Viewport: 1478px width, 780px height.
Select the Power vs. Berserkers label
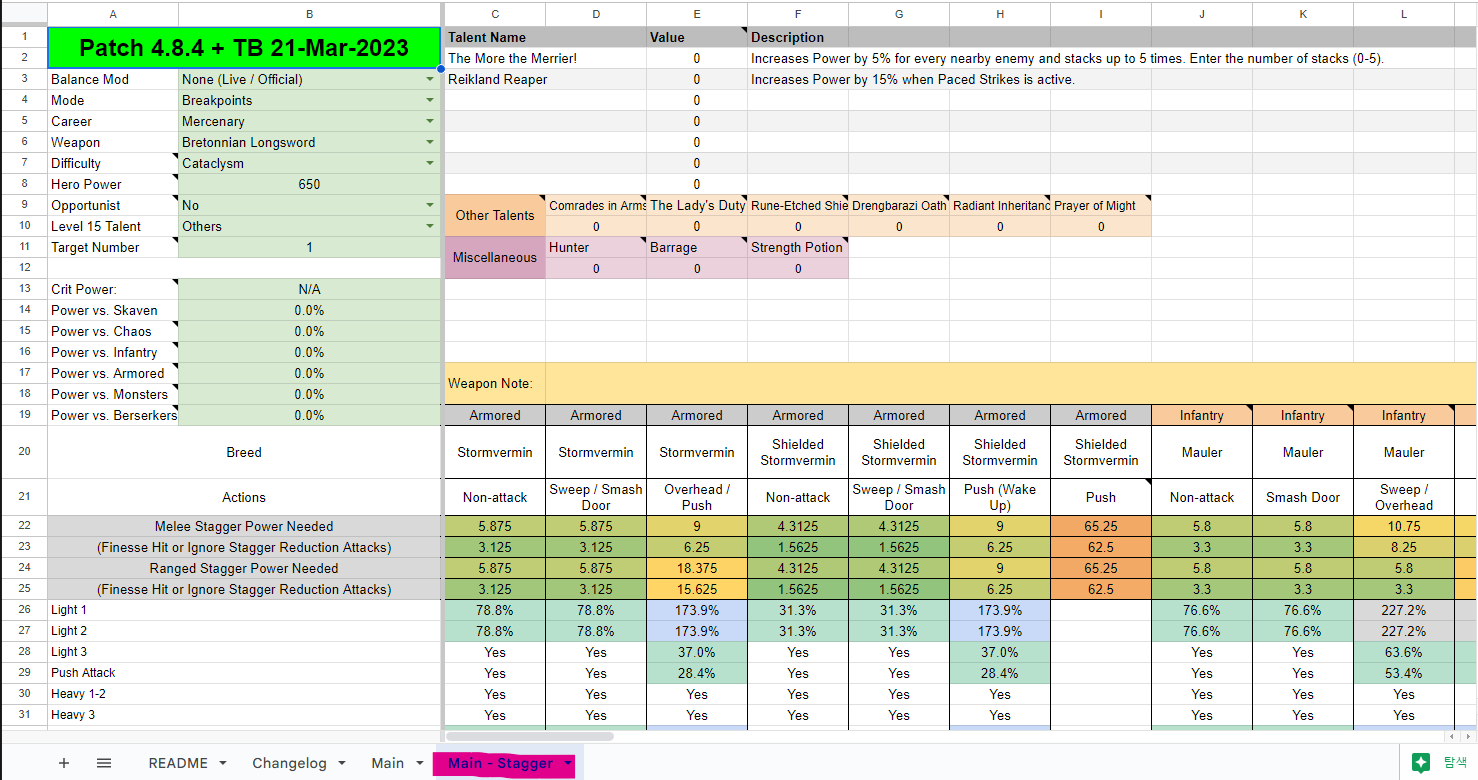pyautogui.click(x=113, y=415)
